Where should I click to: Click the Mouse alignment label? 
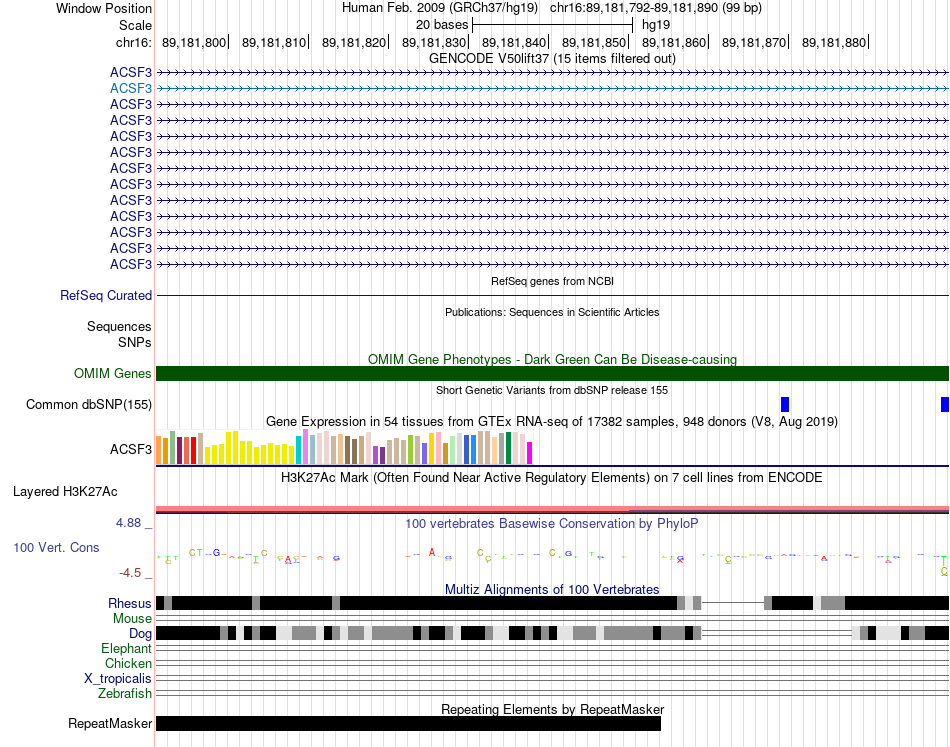pyautogui.click(x=132, y=619)
